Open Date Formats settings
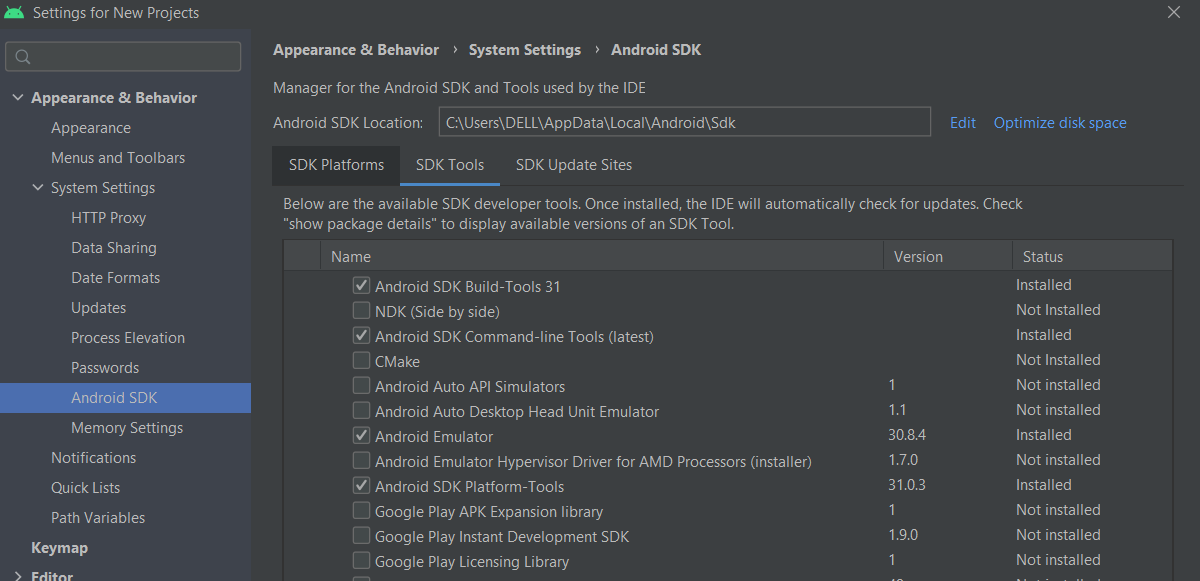1200x581 pixels. [x=116, y=278]
